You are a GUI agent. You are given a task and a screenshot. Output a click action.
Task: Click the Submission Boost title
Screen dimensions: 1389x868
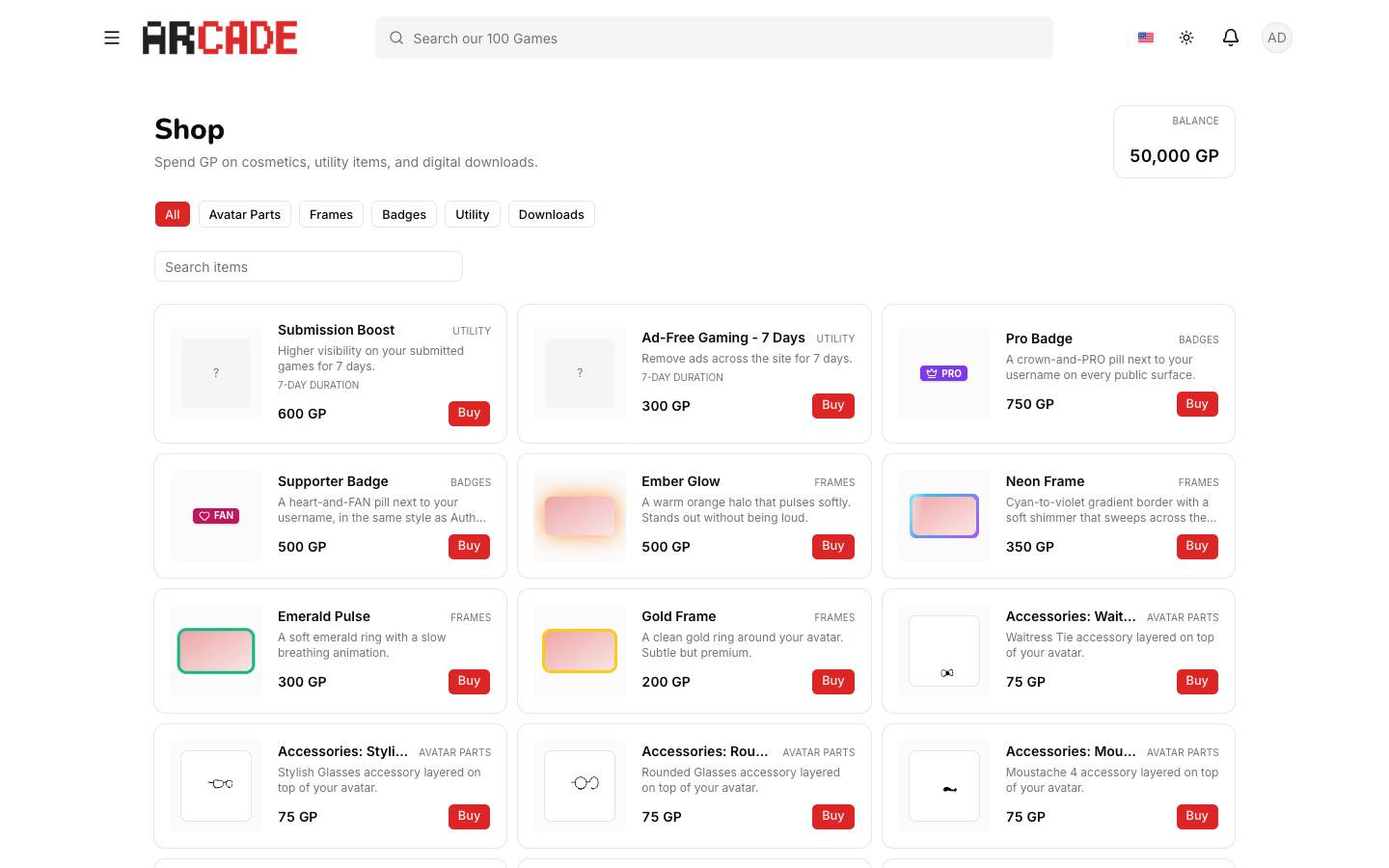pyautogui.click(x=336, y=330)
